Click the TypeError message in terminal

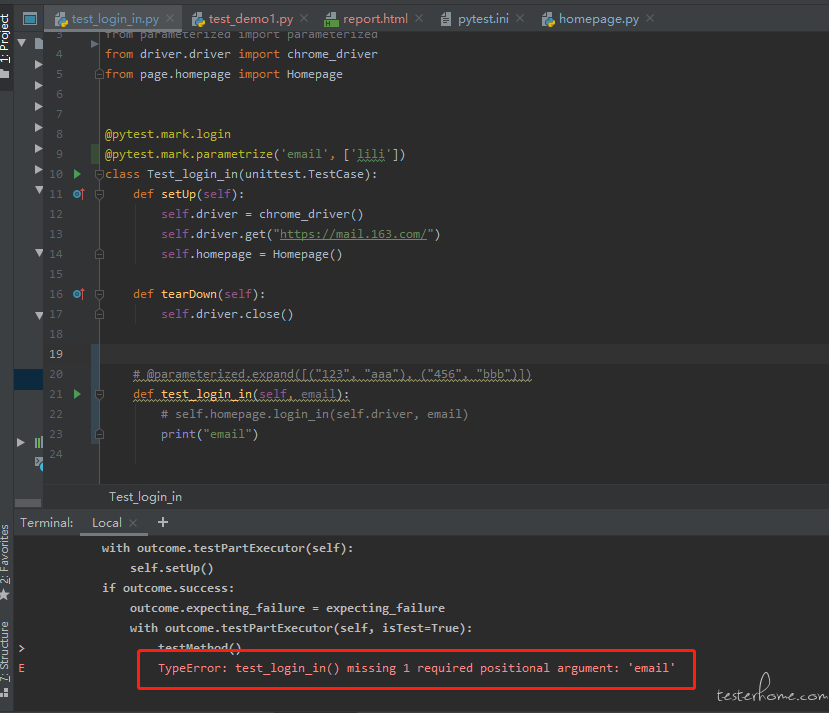416,668
